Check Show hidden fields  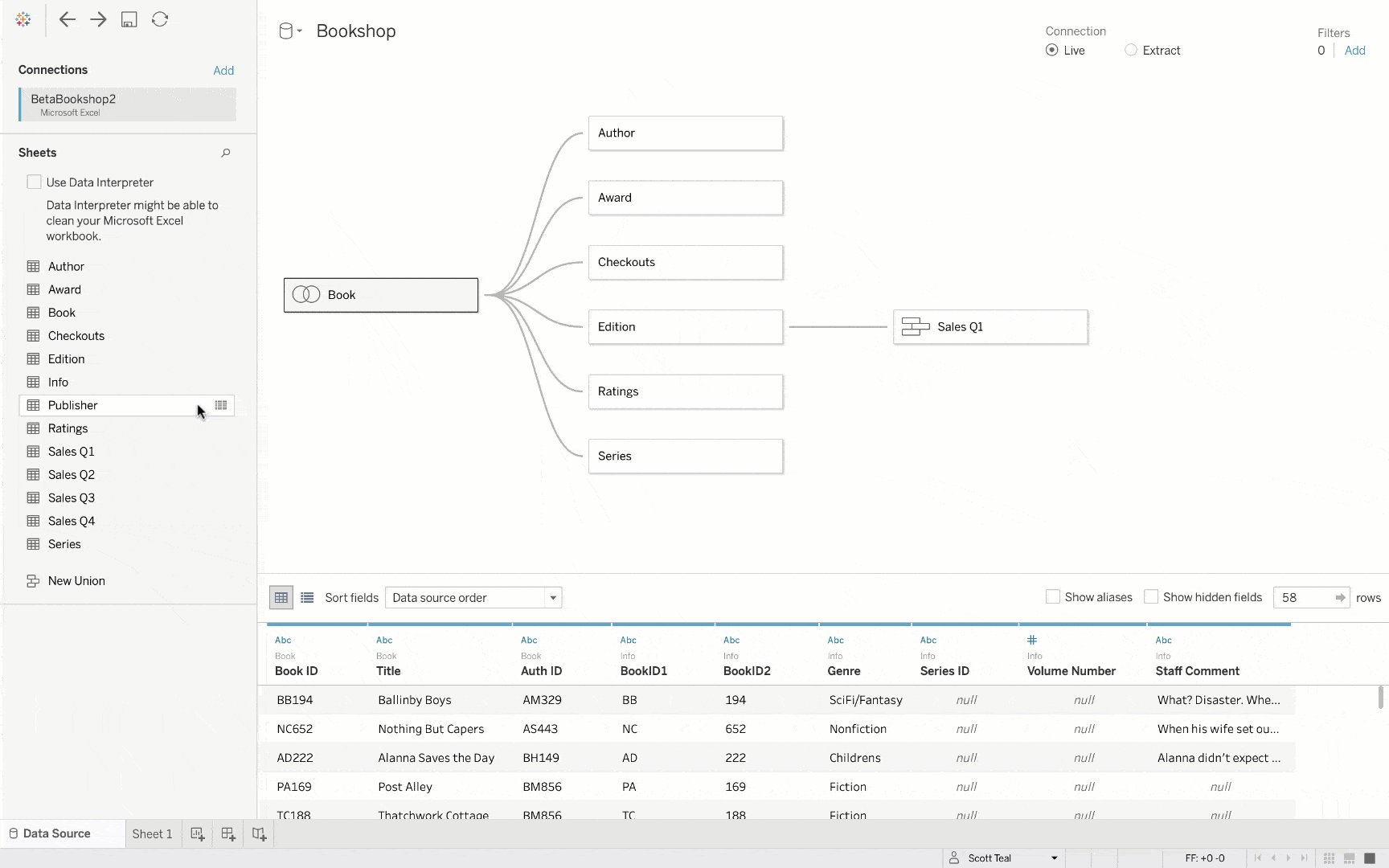click(x=1151, y=596)
